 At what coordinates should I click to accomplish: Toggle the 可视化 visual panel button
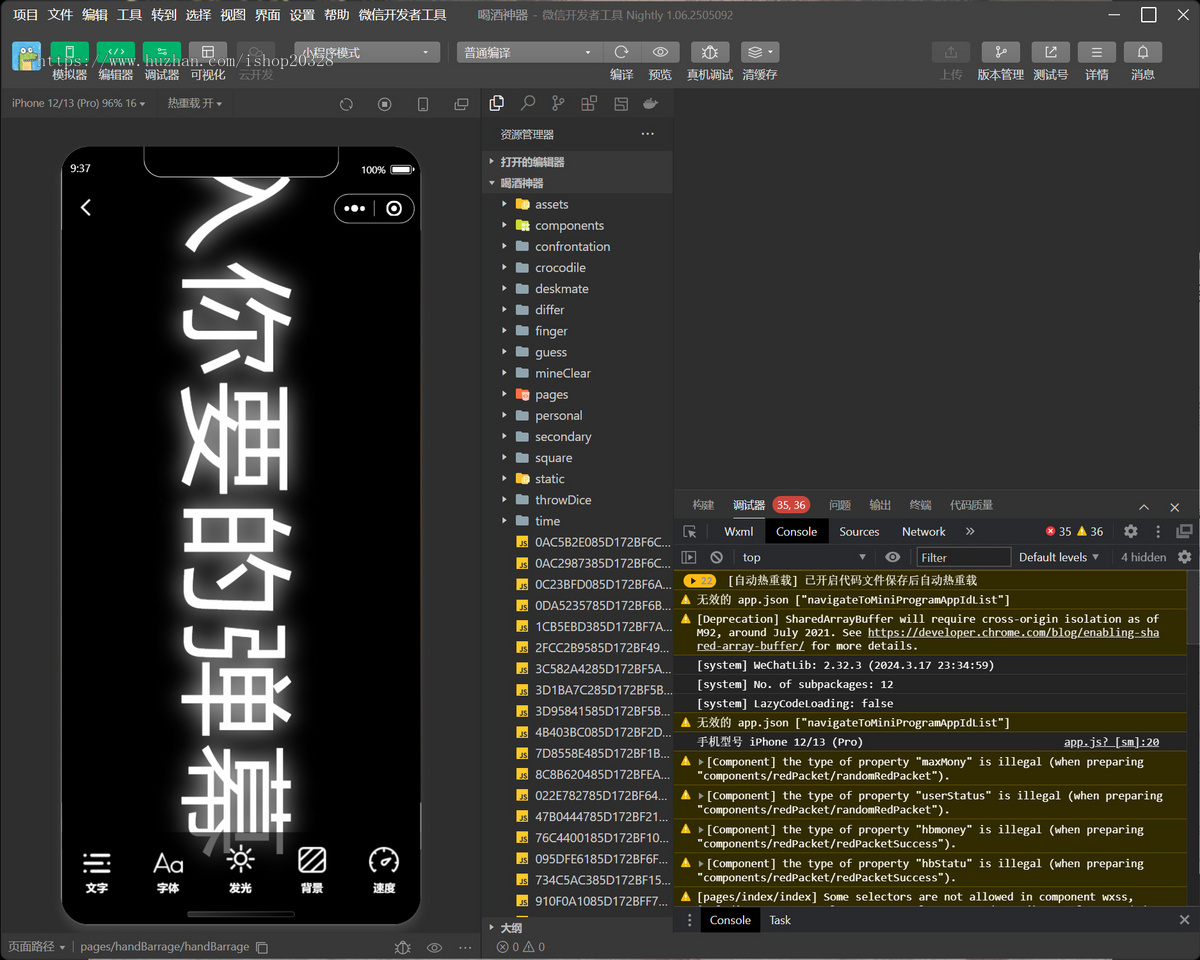[208, 53]
